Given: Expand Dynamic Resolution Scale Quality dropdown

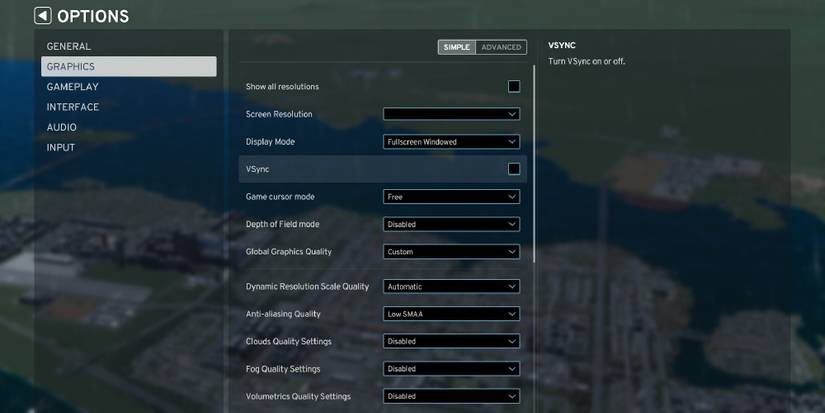Looking at the screenshot, I should [x=451, y=287].
